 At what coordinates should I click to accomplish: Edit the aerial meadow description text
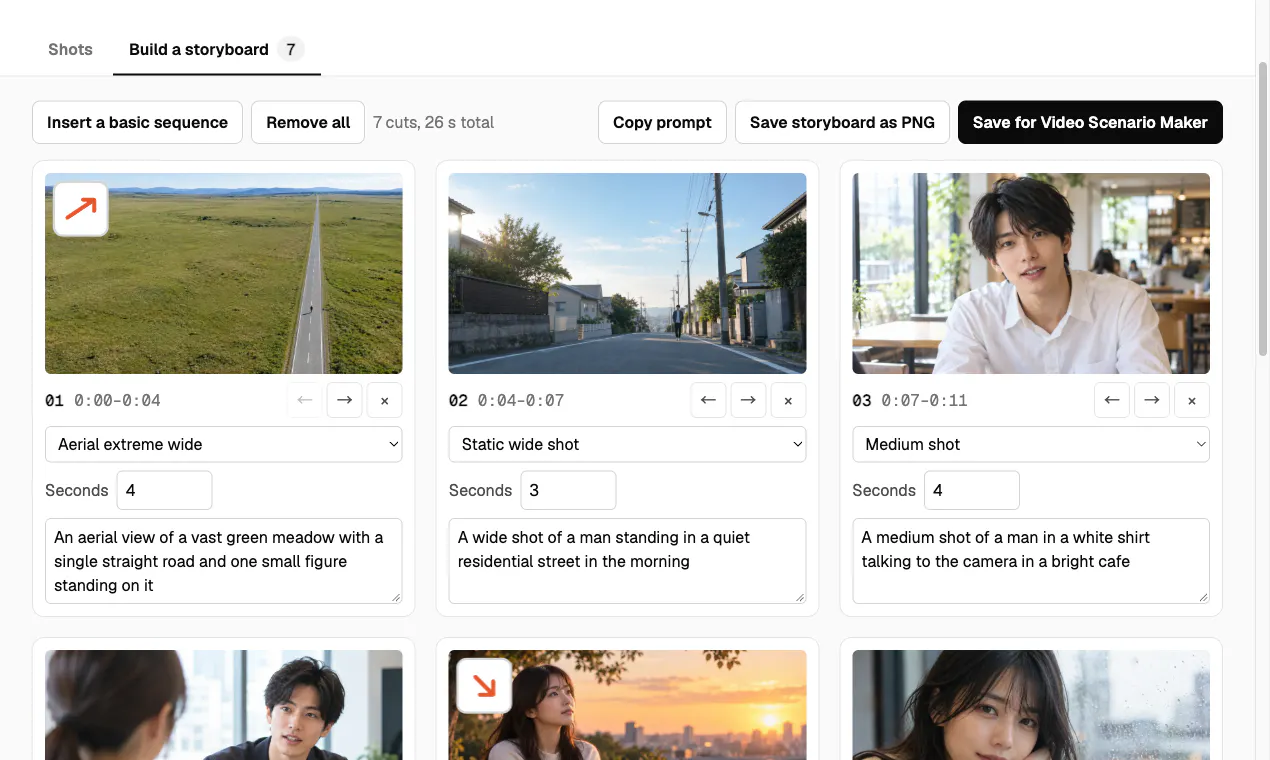tap(224, 561)
